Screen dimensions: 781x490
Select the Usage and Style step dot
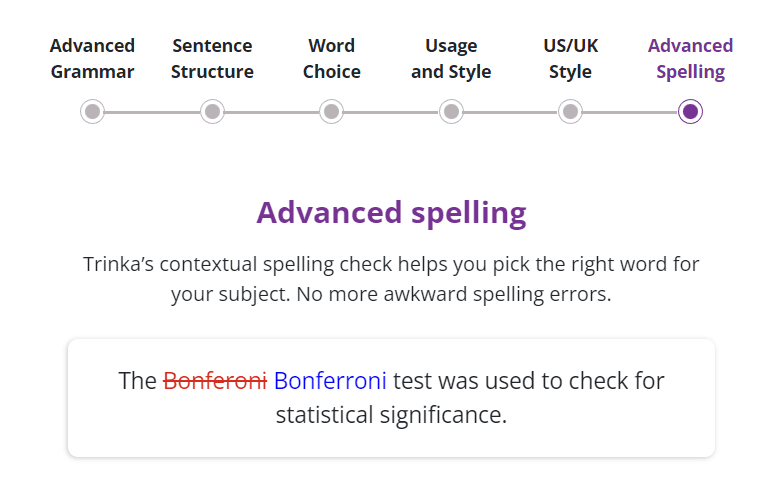(451, 112)
